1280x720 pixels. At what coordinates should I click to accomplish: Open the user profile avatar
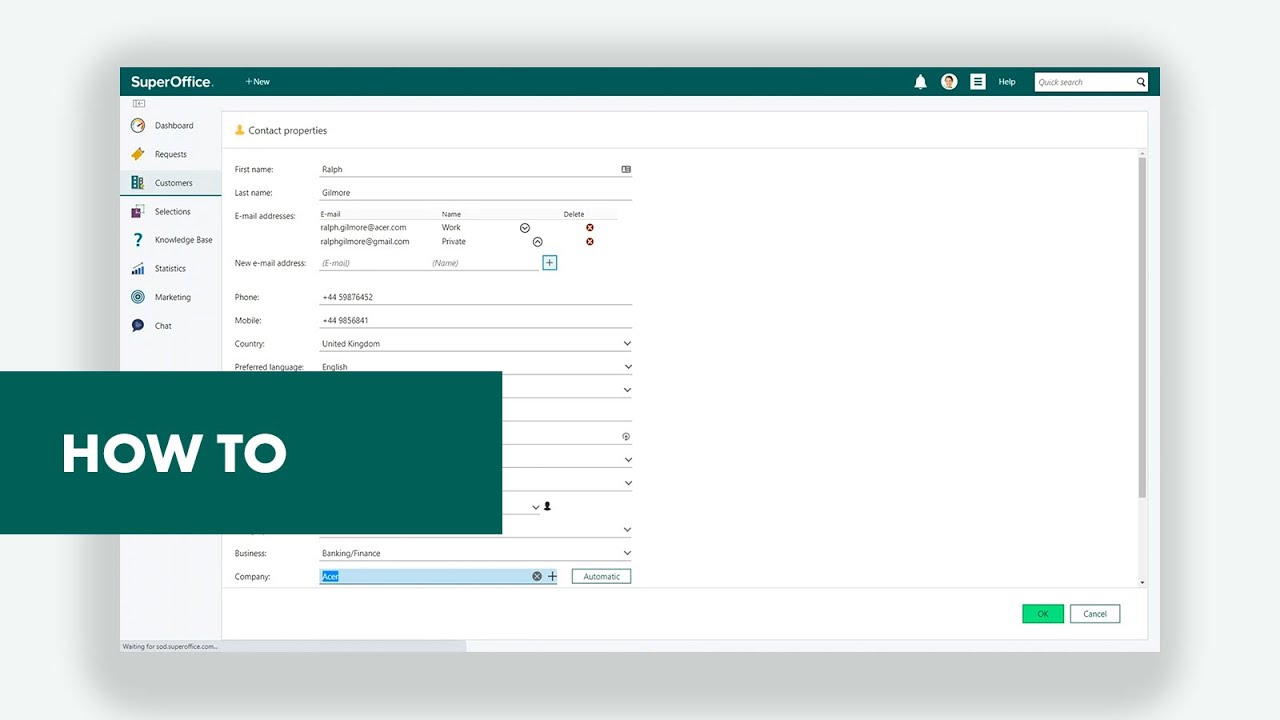(x=949, y=82)
